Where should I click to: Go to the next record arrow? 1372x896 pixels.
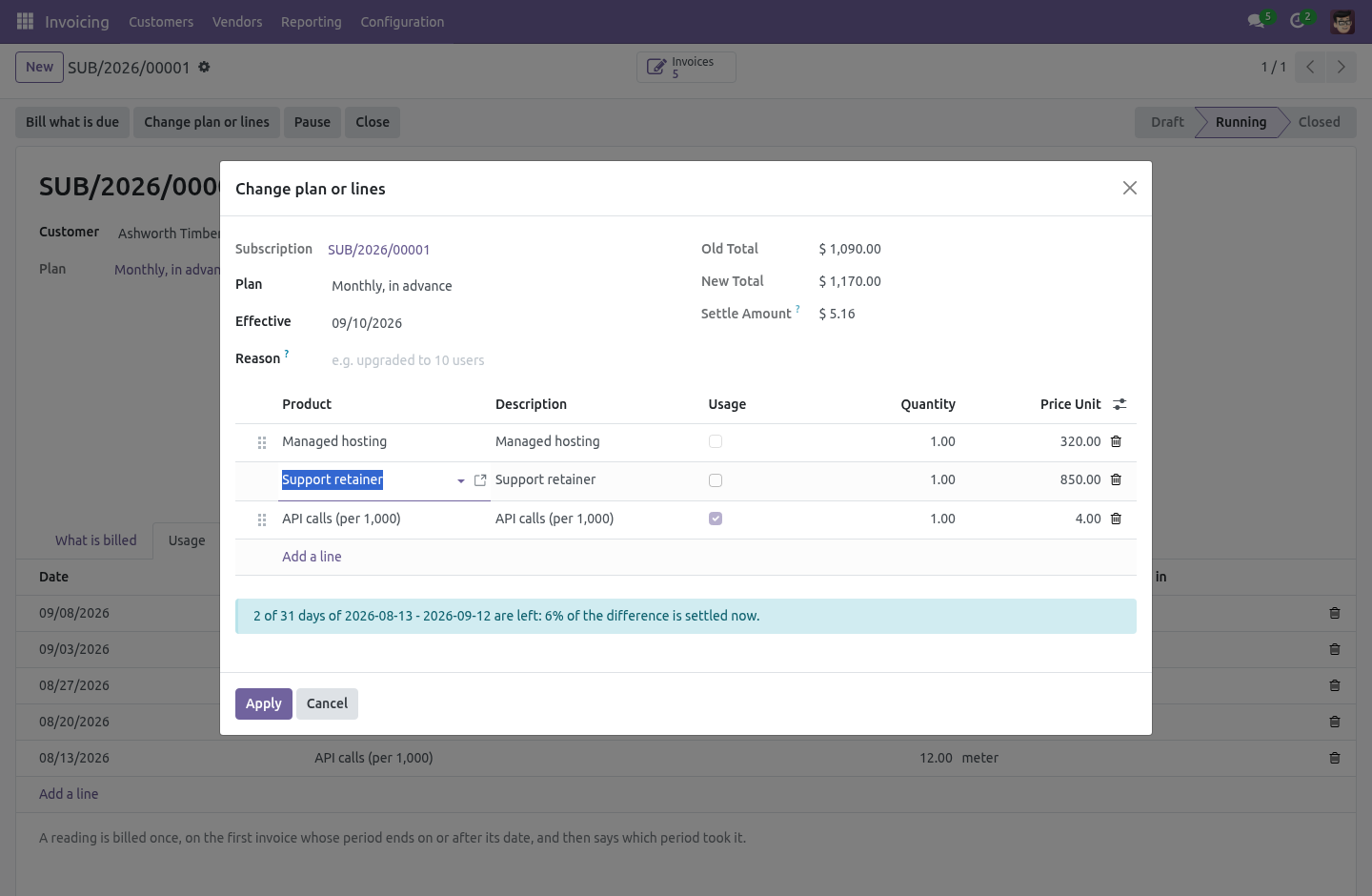pyautogui.click(x=1341, y=67)
